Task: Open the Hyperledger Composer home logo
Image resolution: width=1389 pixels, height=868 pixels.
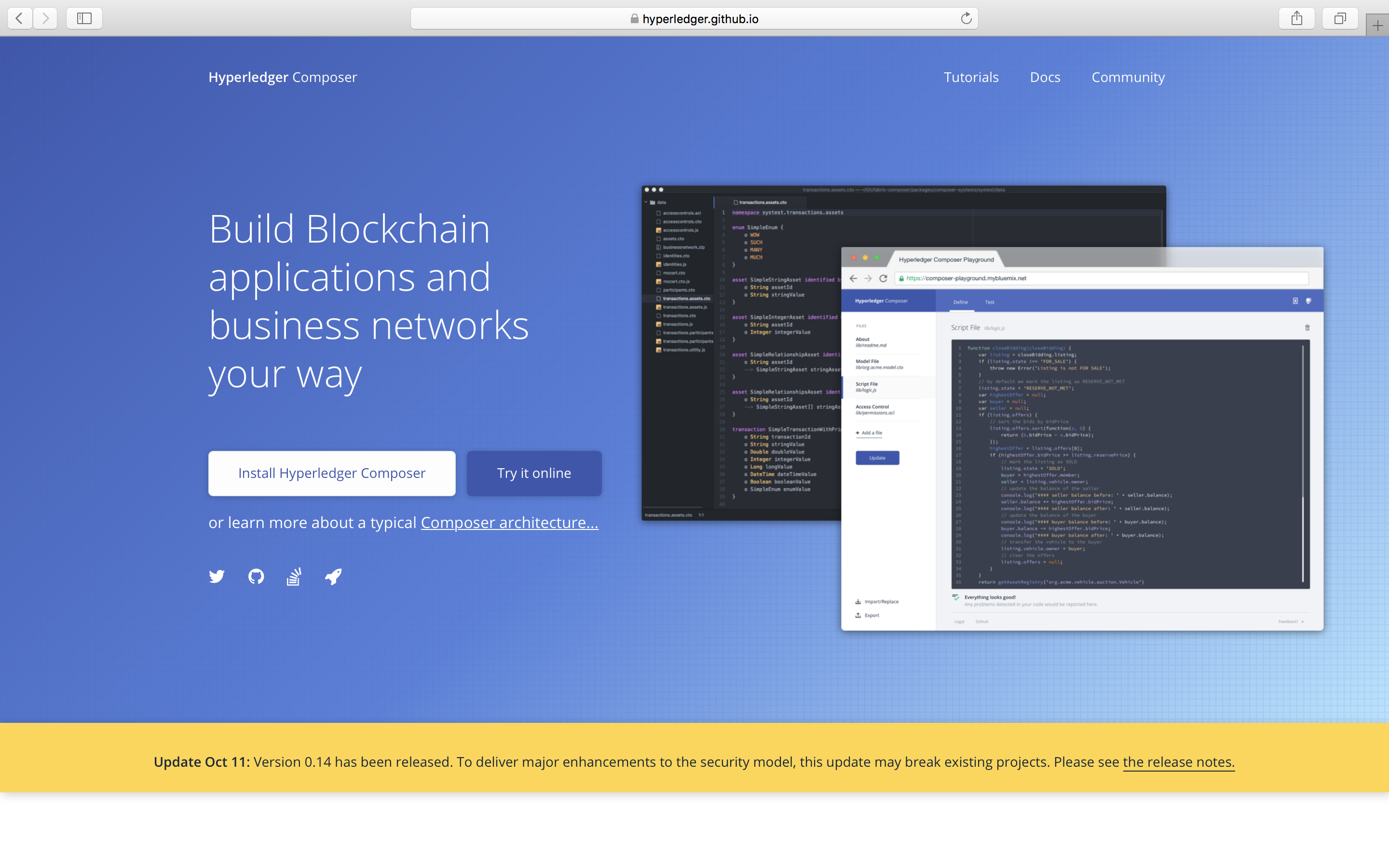Action: 283,77
